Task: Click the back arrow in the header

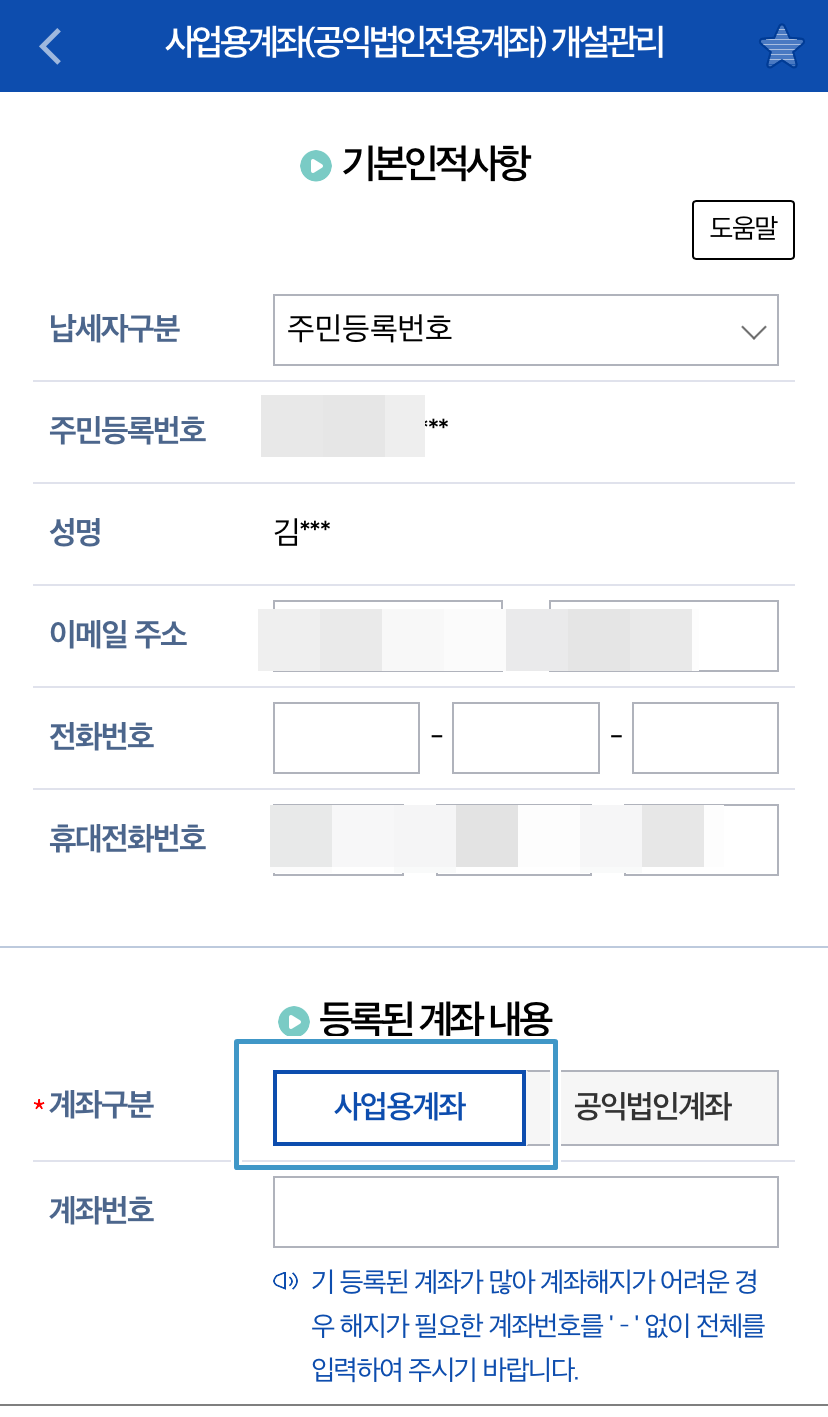Action: click(50, 46)
